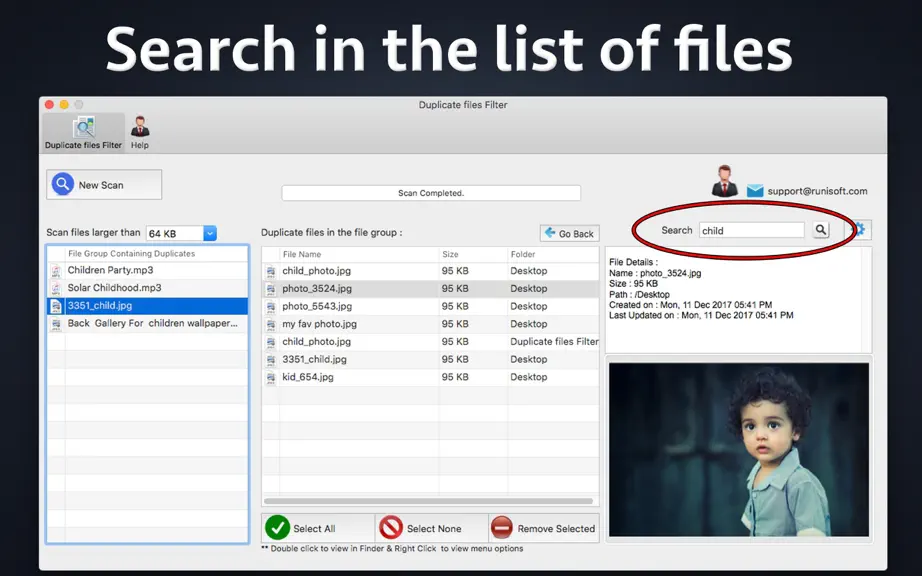Go Back to the previous list
This screenshot has height=576, width=922.
(569, 233)
